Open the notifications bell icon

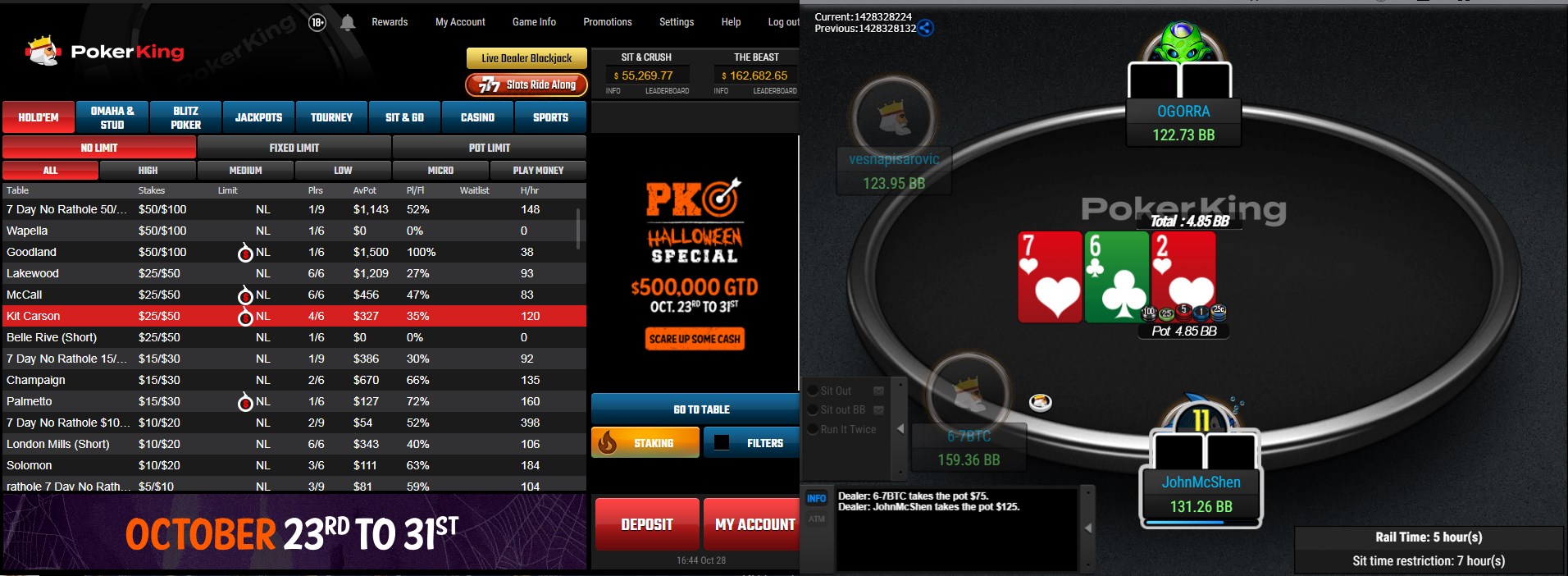(348, 23)
